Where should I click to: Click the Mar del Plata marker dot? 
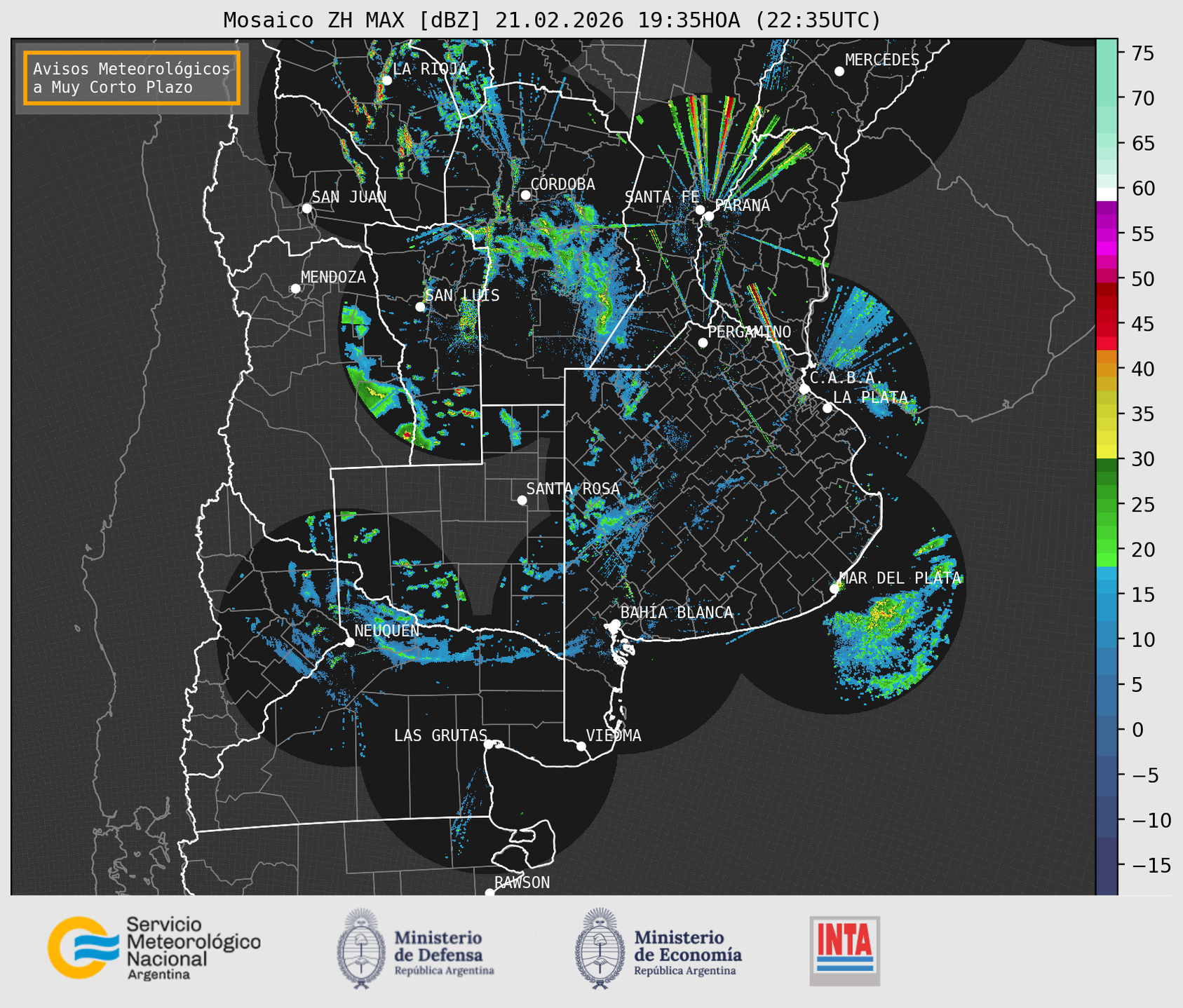tap(834, 589)
